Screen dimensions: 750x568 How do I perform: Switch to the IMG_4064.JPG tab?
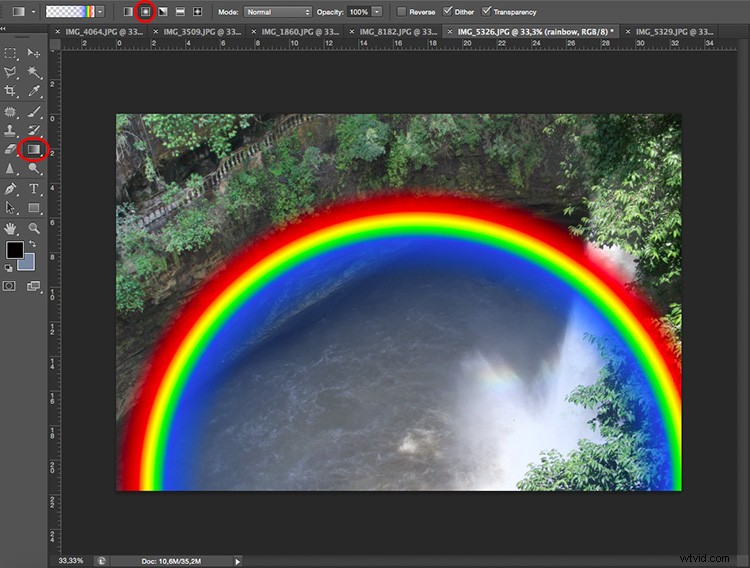coord(104,32)
